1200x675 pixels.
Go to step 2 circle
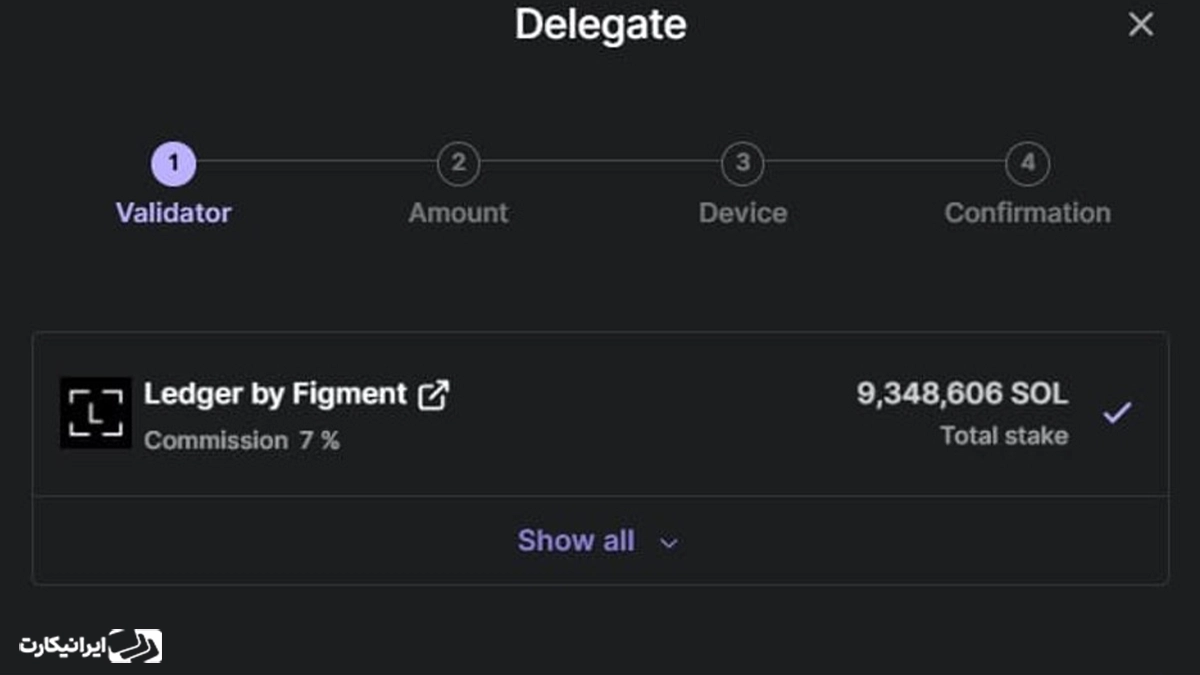[x=458, y=163]
